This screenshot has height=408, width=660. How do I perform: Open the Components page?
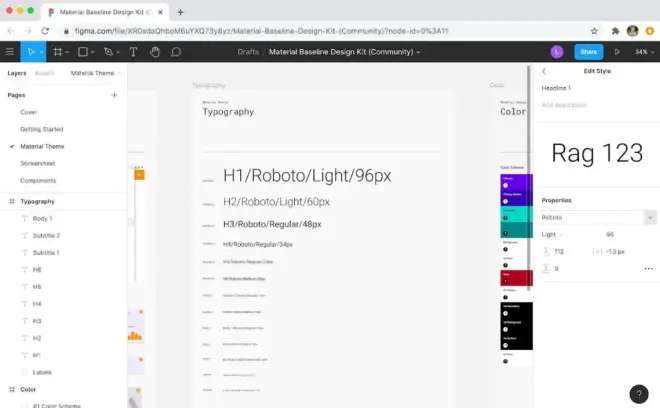38,181
